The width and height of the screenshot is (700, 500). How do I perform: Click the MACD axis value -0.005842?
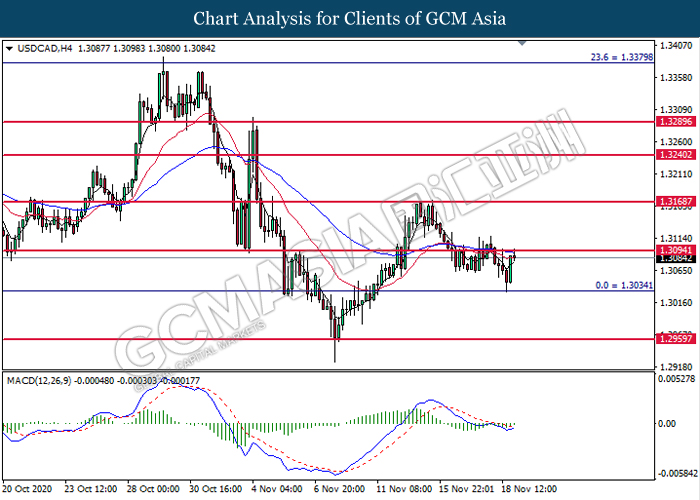(678, 473)
